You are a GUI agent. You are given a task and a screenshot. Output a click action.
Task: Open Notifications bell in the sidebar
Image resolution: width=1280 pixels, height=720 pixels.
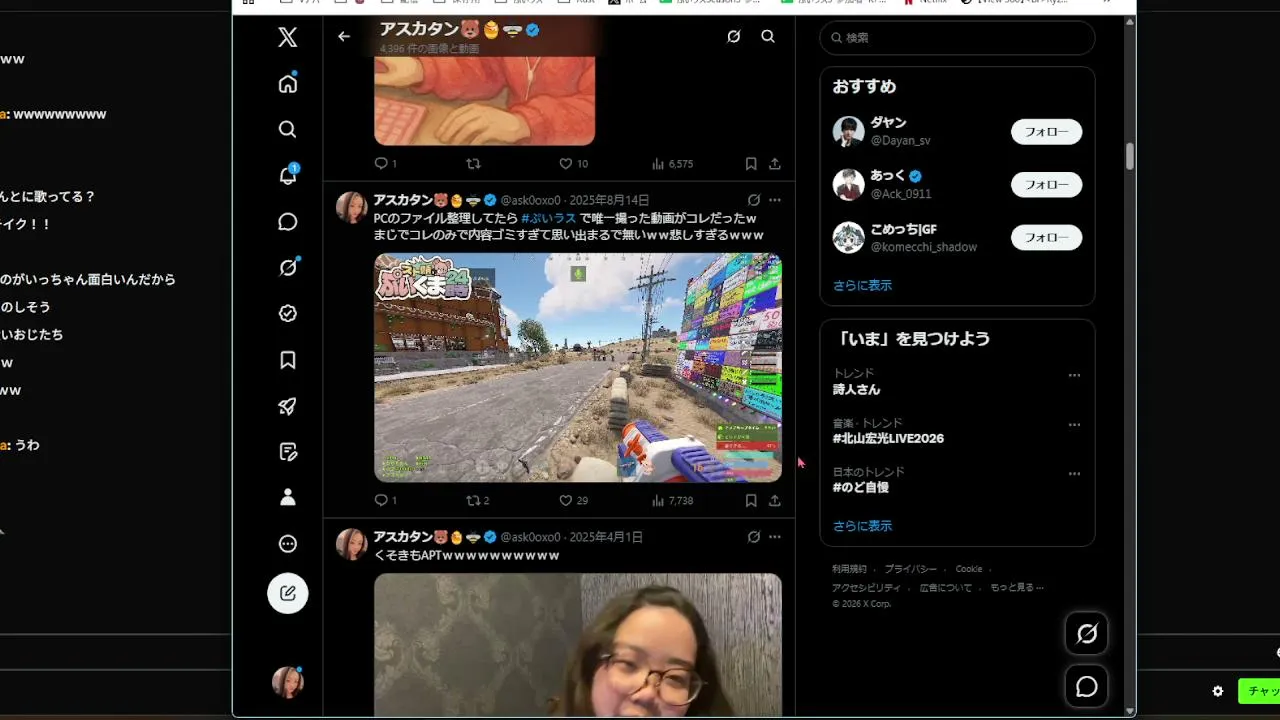pyautogui.click(x=288, y=175)
